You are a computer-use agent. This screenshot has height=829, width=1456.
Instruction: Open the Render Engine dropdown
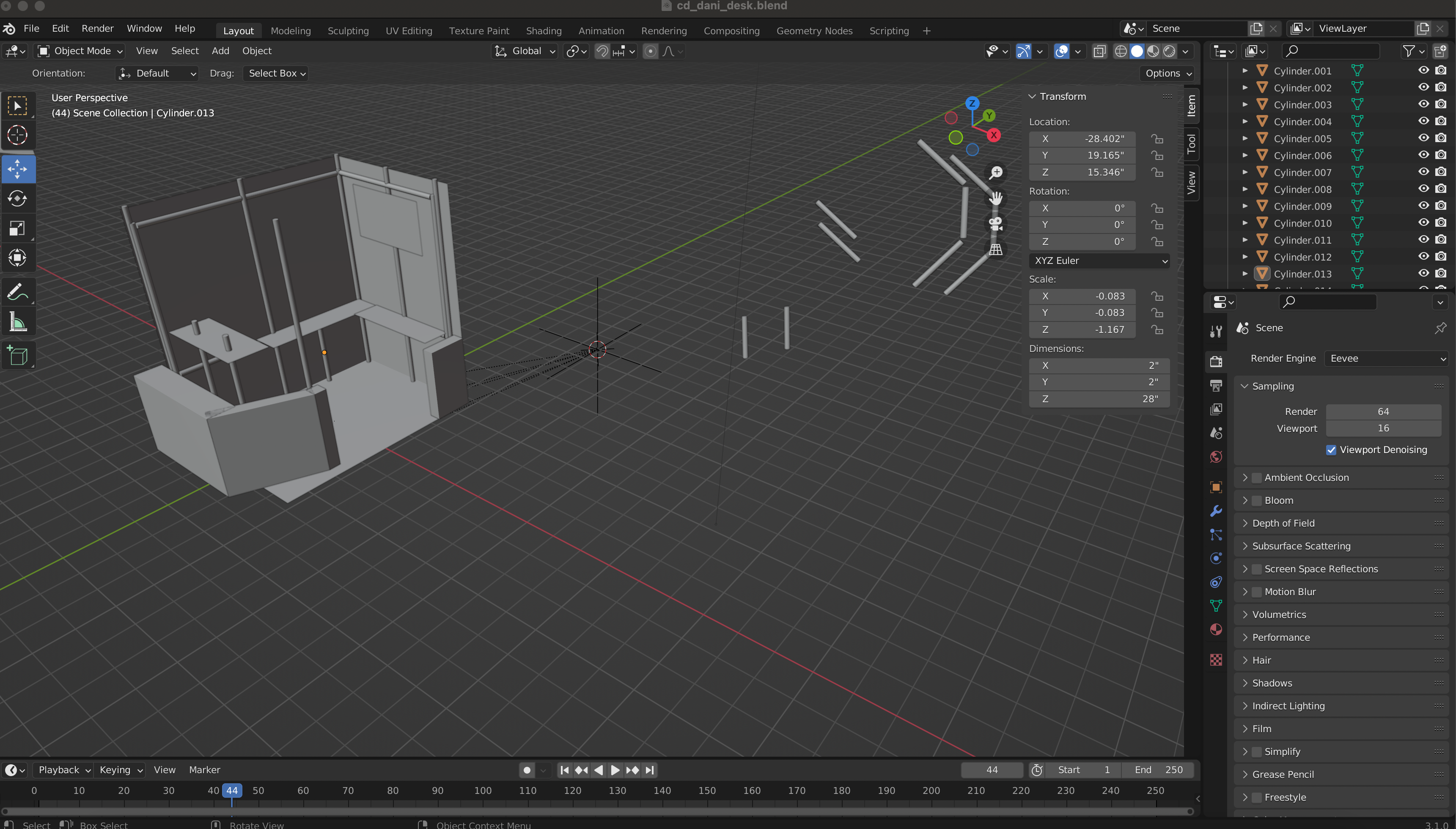tap(1385, 358)
